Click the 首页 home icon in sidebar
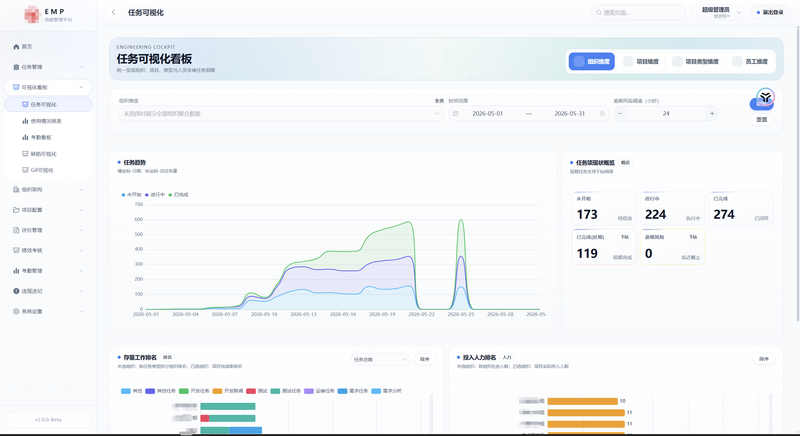Viewport: 800px width, 436px height. (x=16, y=46)
